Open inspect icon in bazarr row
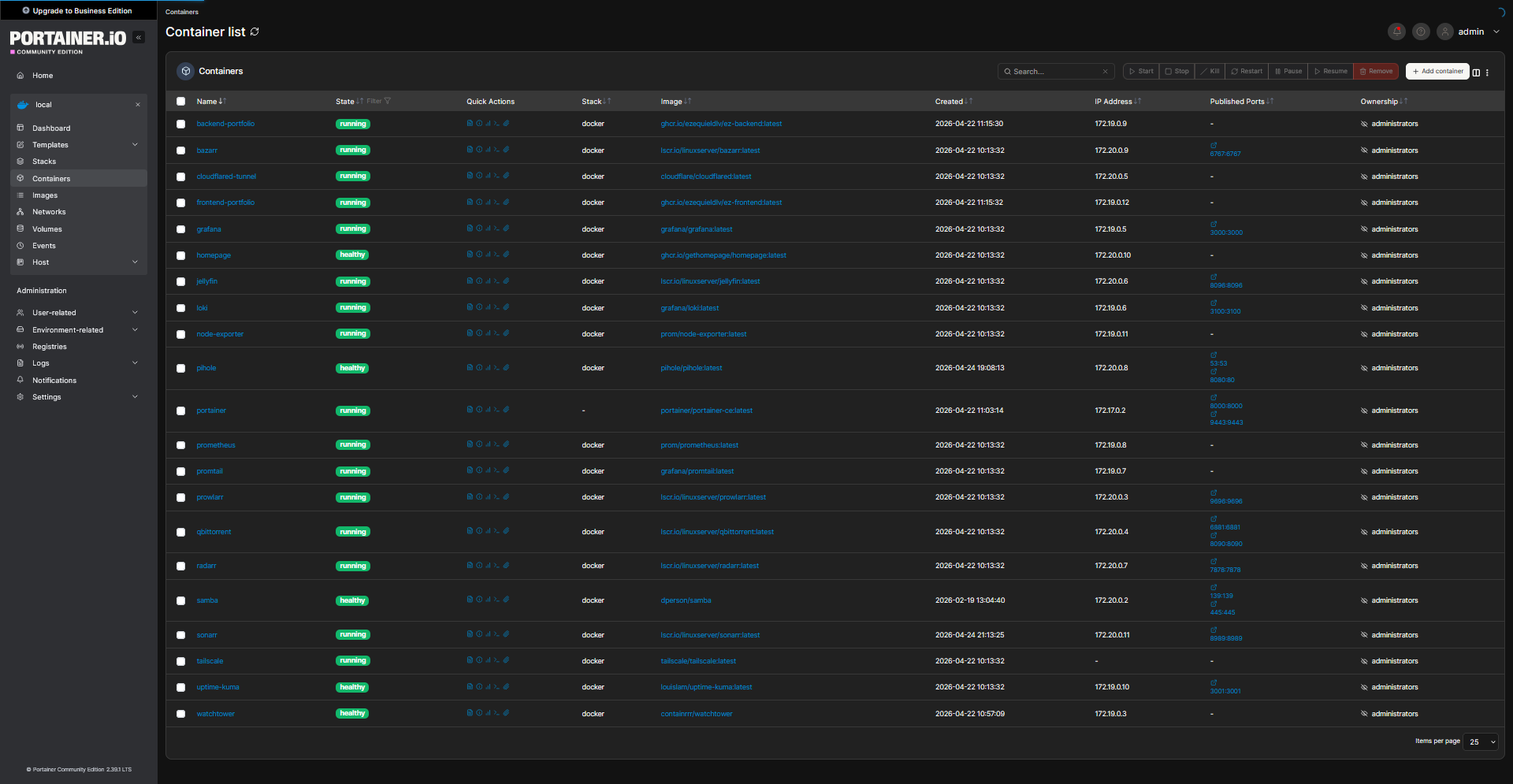1513x784 pixels. (479, 150)
